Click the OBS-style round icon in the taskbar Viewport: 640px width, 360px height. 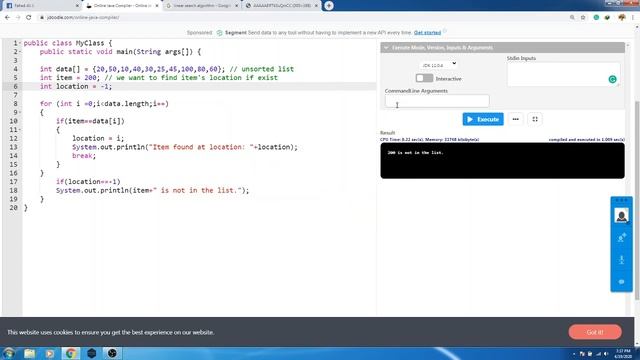pos(112,353)
